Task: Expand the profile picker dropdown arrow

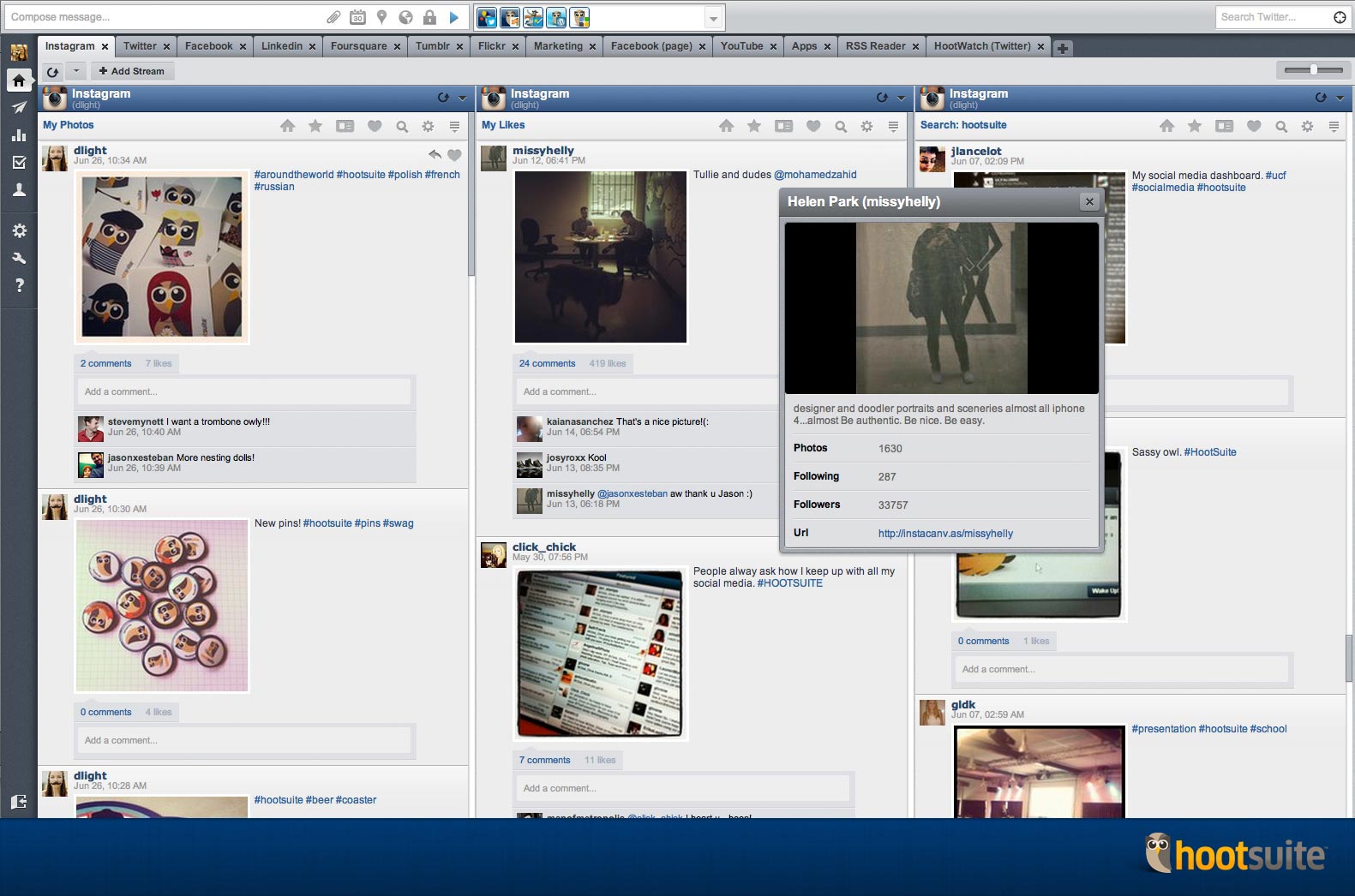Action: pyautogui.click(x=713, y=18)
